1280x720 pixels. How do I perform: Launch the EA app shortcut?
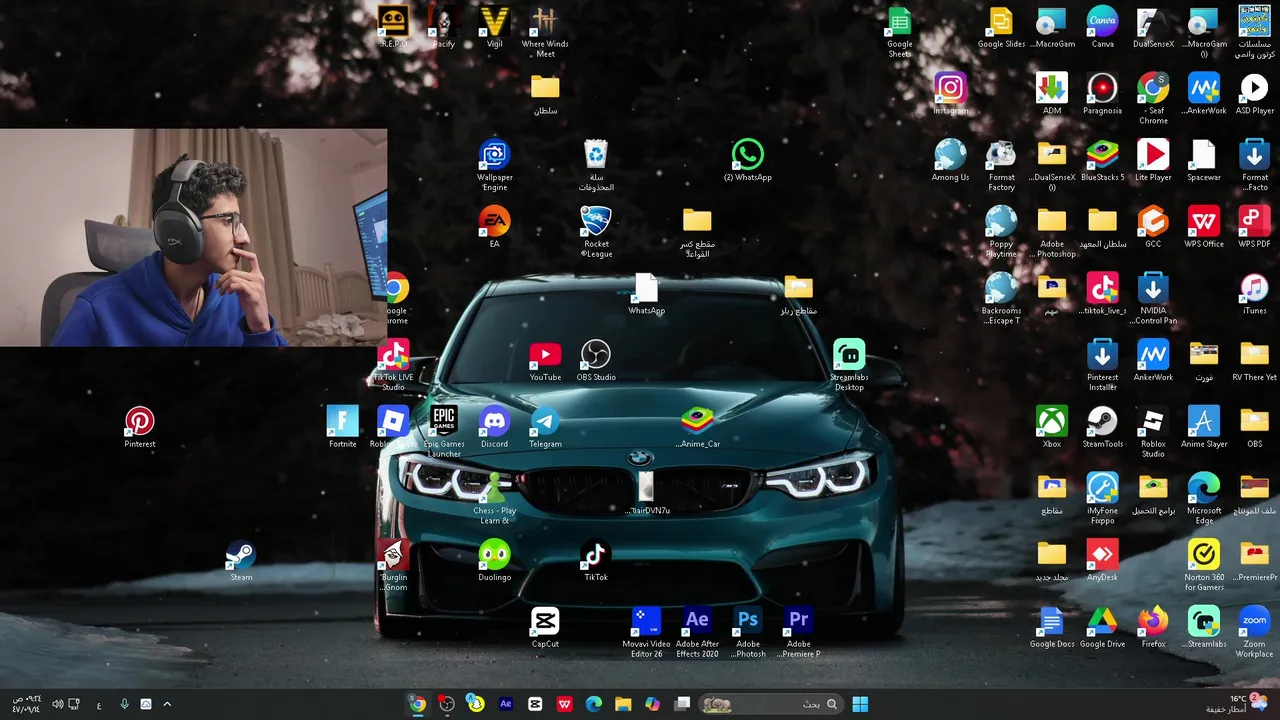[494, 226]
